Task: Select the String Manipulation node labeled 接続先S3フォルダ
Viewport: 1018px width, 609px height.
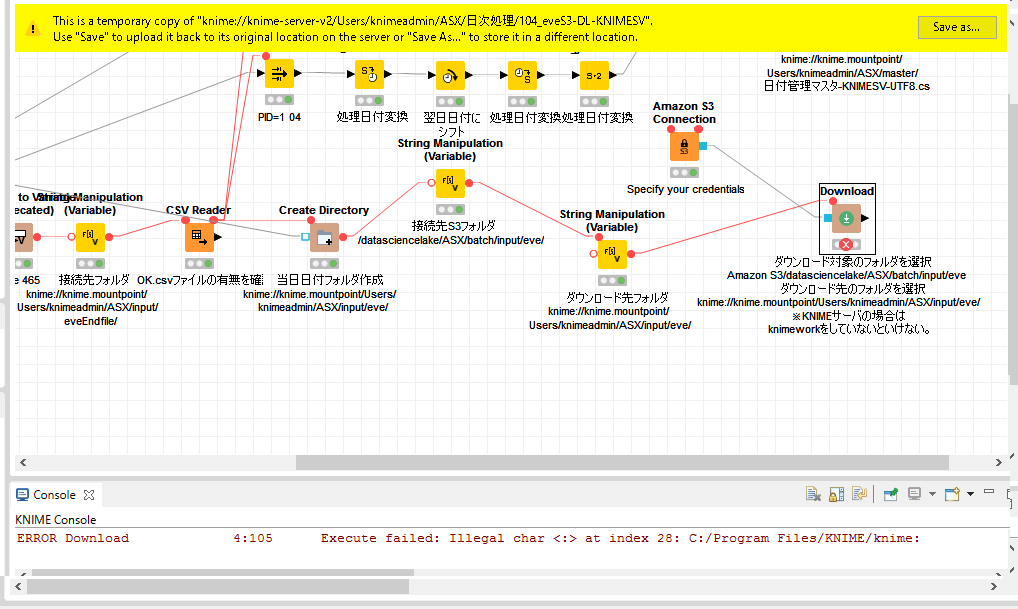Action: click(450, 183)
